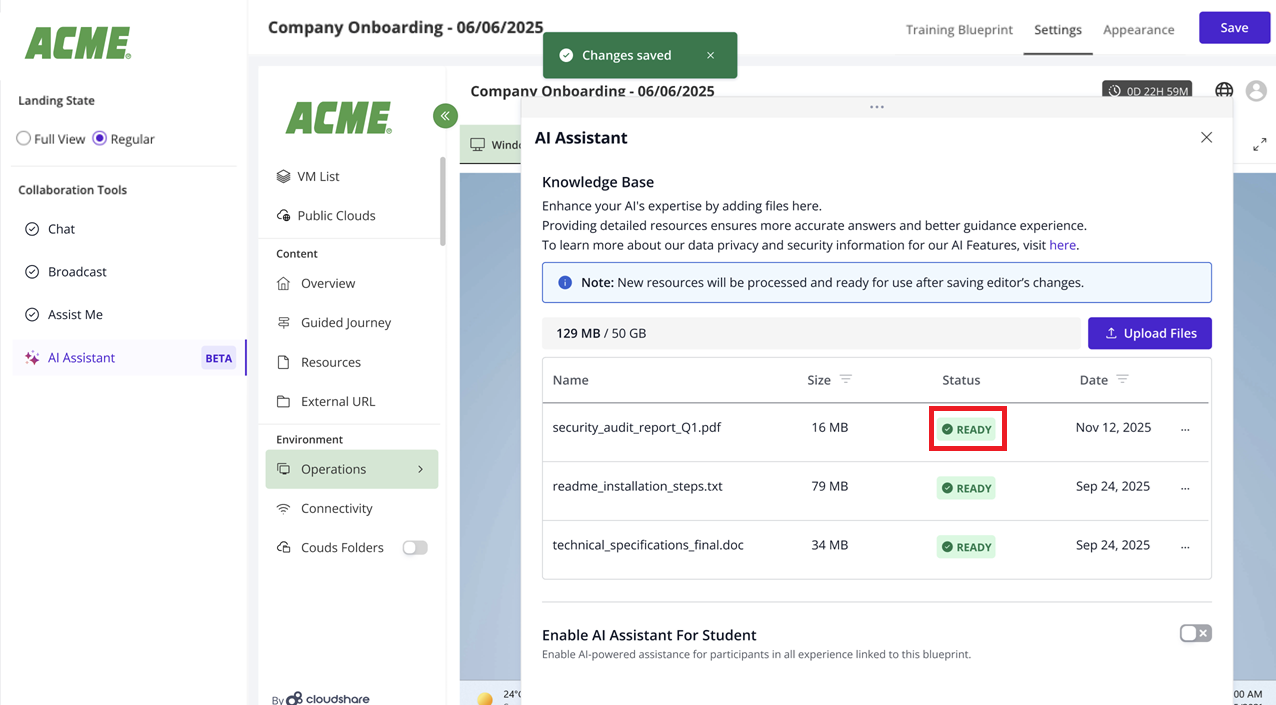Open the 'here' data privacy link
Image resolution: width=1276 pixels, height=705 pixels.
tap(1062, 245)
